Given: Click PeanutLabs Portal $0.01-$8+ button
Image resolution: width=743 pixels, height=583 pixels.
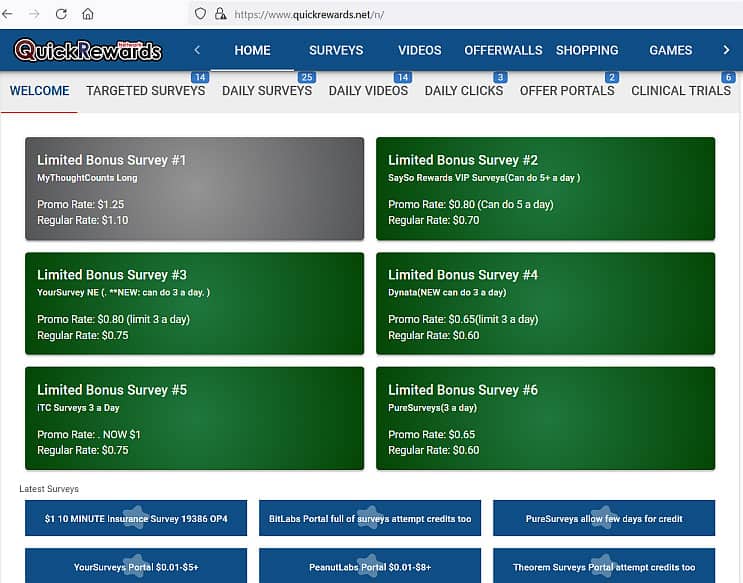Looking at the screenshot, I should [370, 566].
